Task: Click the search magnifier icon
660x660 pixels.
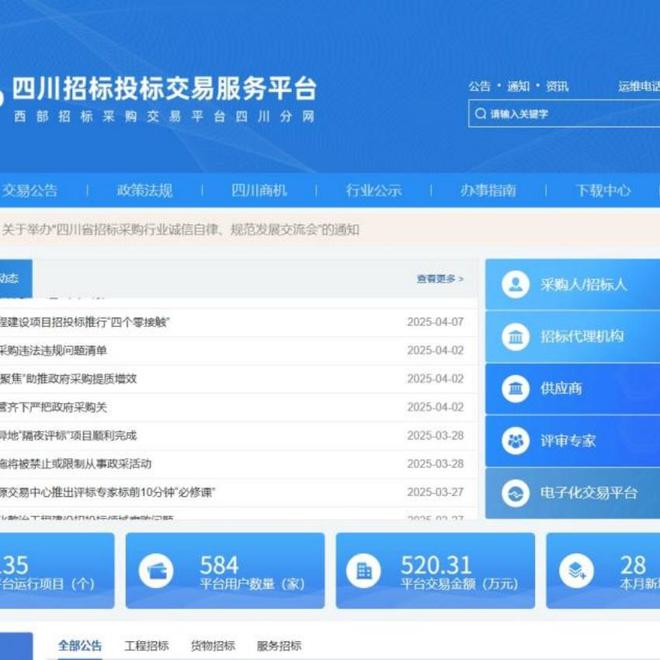Action: [x=480, y=114]
